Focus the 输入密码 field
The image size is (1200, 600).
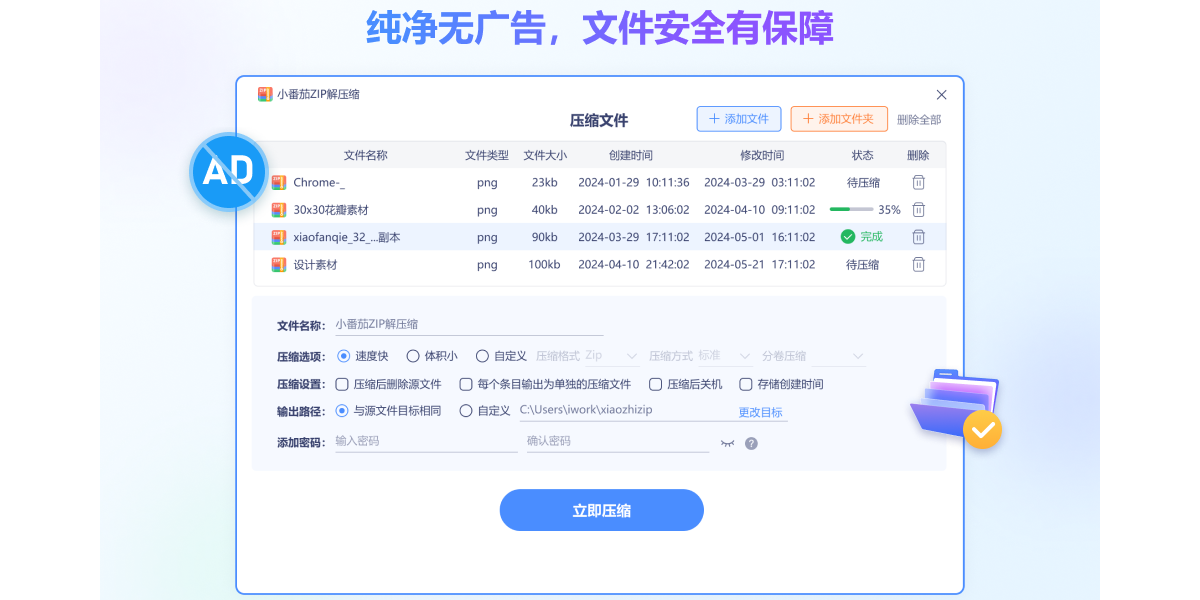pos(426,441)
